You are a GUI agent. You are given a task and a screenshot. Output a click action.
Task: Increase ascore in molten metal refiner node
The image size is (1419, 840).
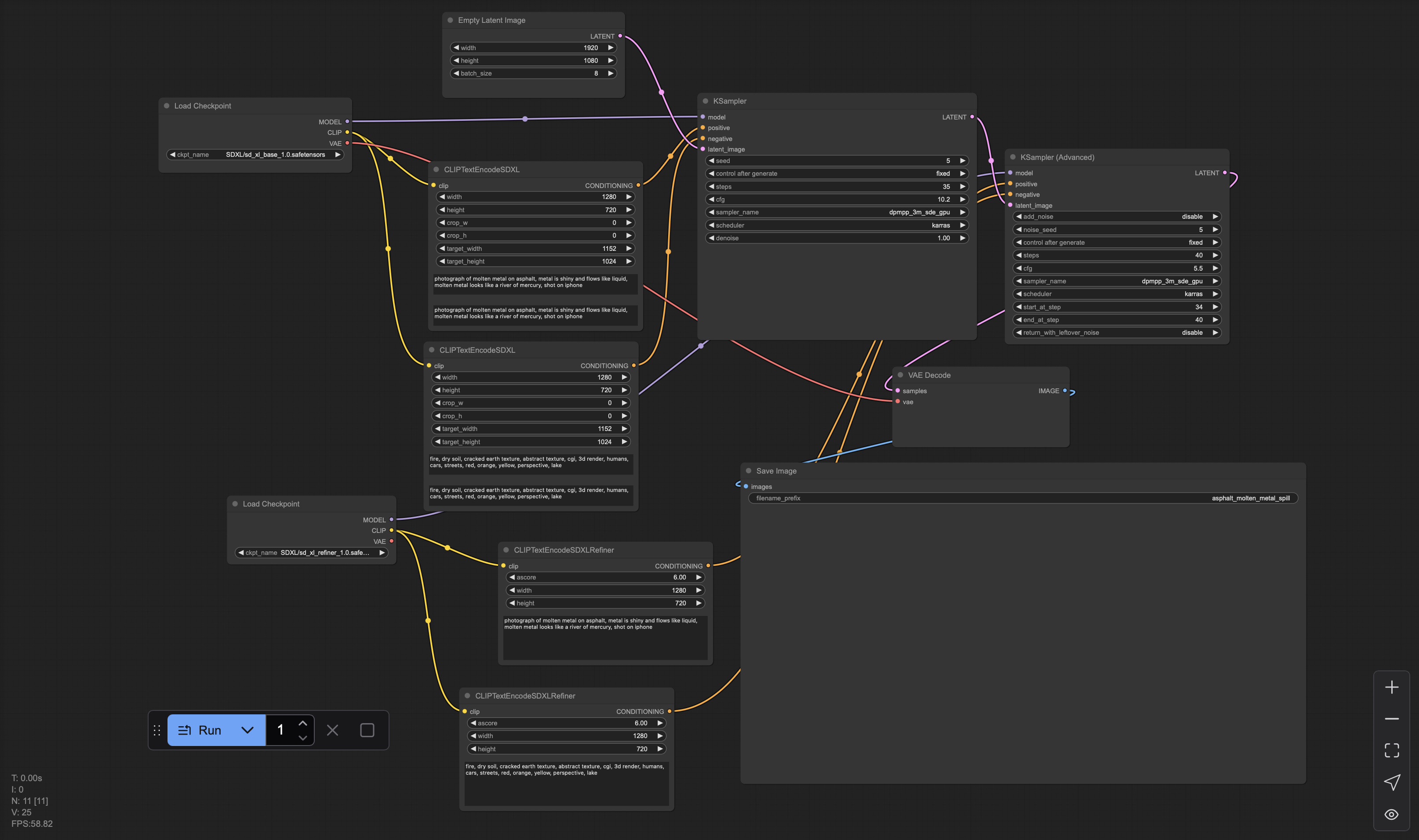pyautogui.click(x=699, y=577)
